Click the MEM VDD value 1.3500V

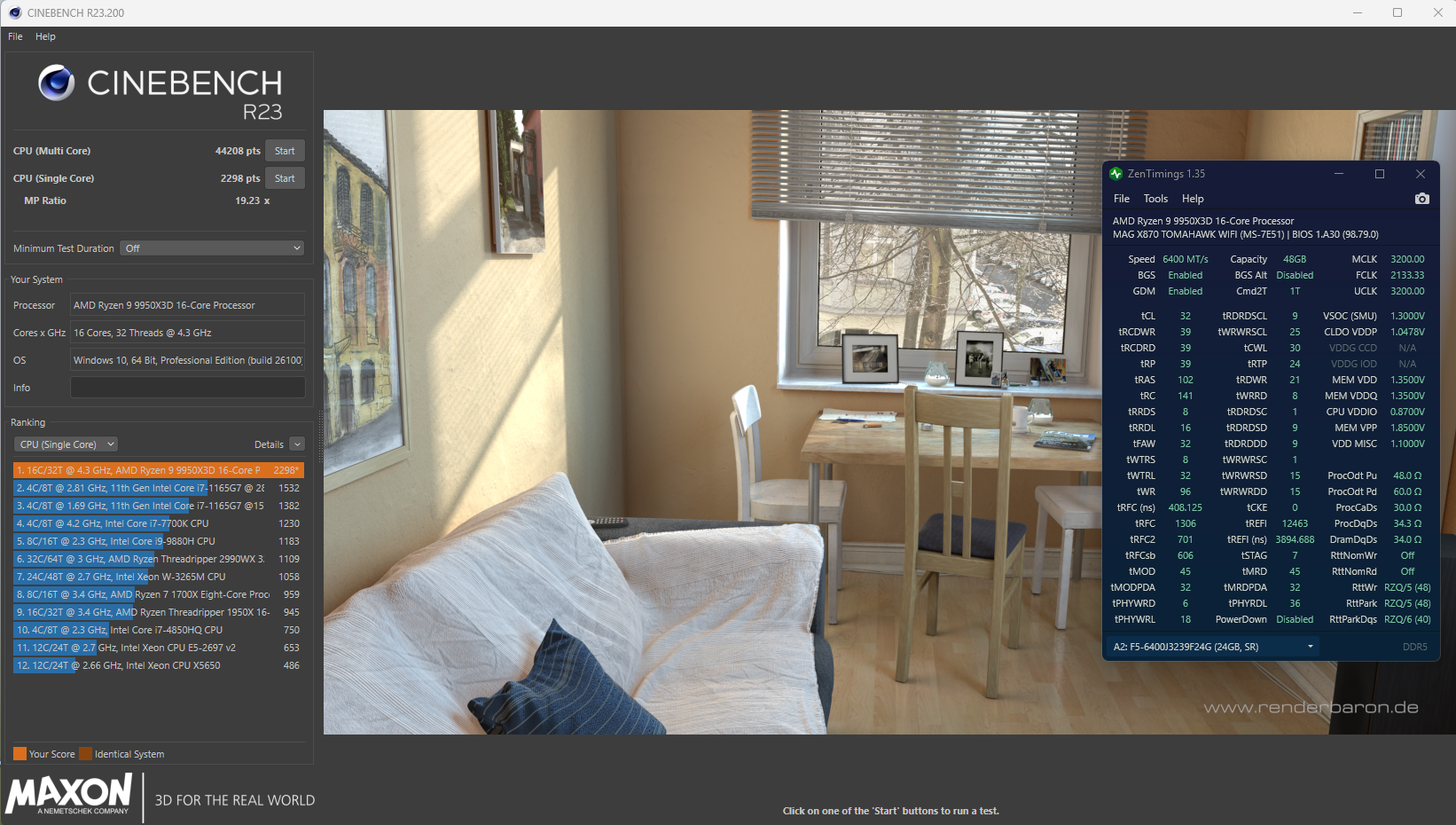click(x=1407, y=380)
